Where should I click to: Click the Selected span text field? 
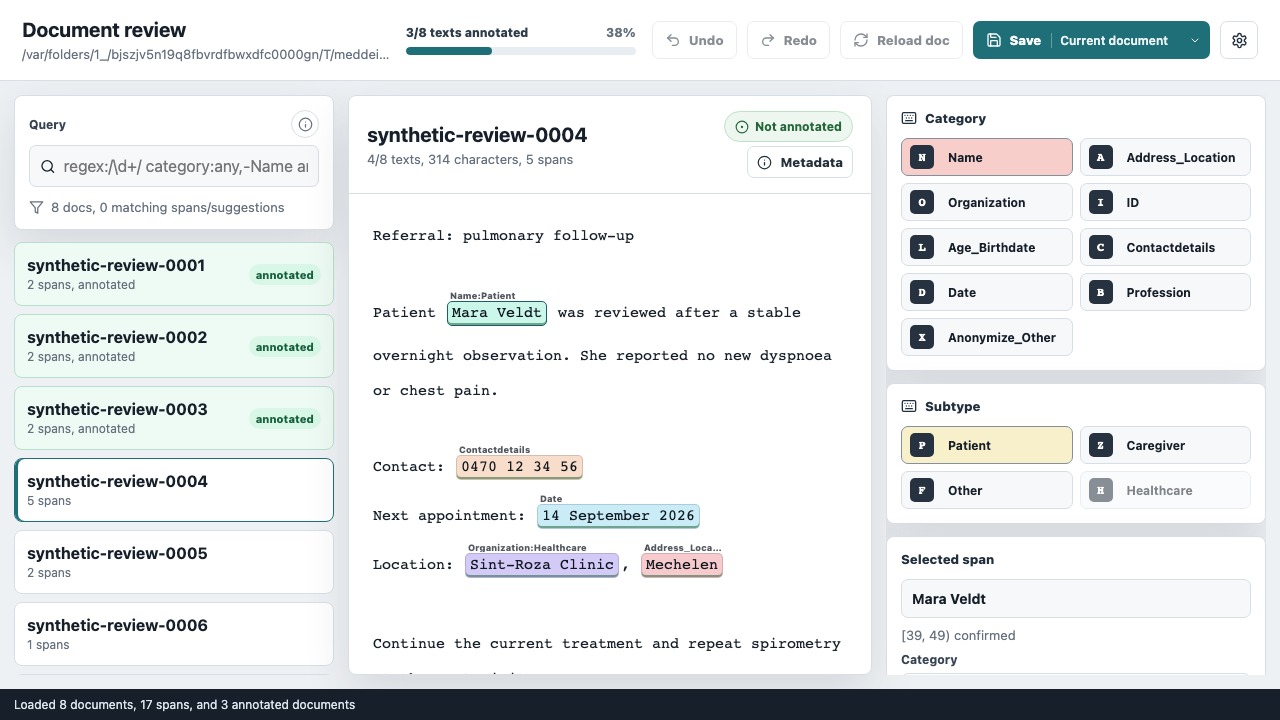tap(1075, 599)
